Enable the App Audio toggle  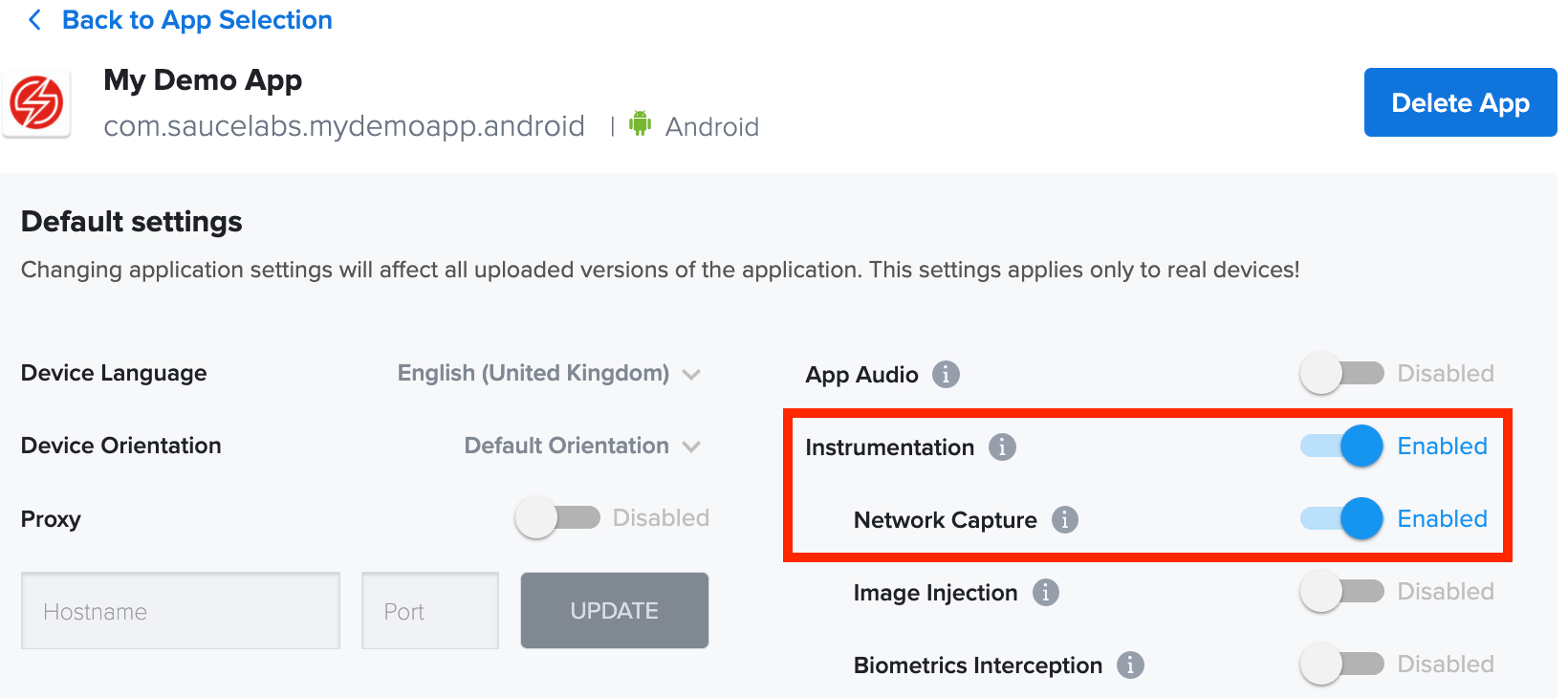[1341, 374]
